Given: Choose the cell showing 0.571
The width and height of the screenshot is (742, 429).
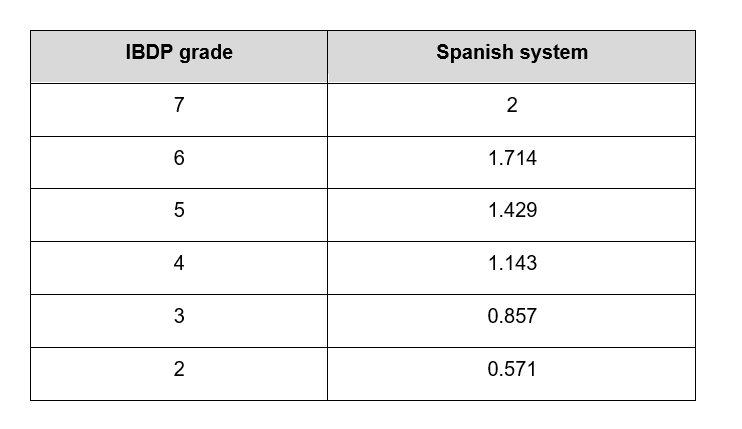Looking at the screenshot, I should click(x=511, y=370).
